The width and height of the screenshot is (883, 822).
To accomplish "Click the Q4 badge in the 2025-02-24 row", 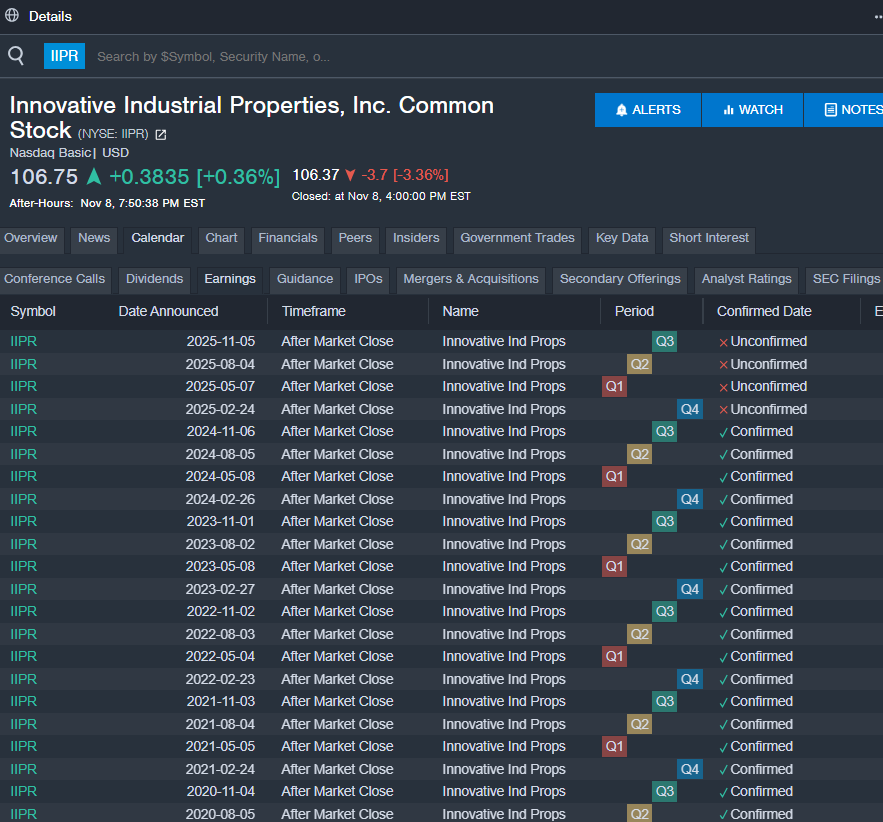I will click(689, 409).
